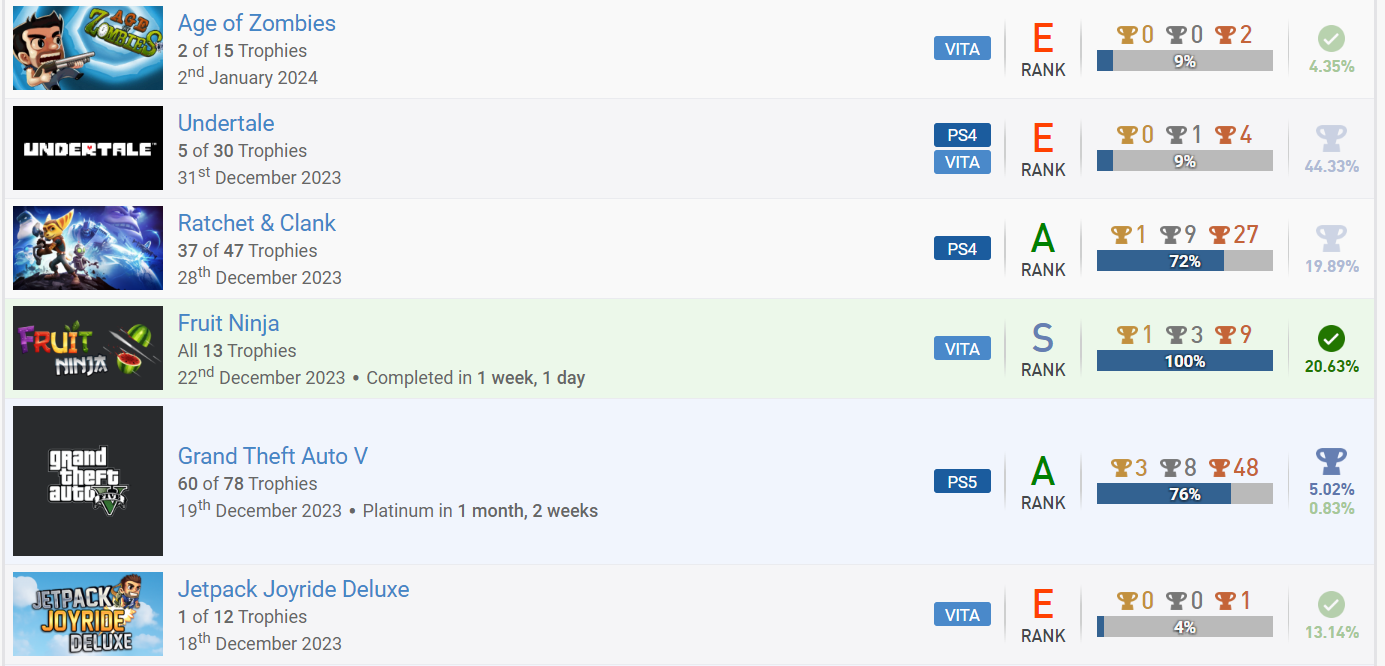This screenshot has width=1385, height=666.
Task: Open the Age of Zombies game link
Action: pos(257,23)
